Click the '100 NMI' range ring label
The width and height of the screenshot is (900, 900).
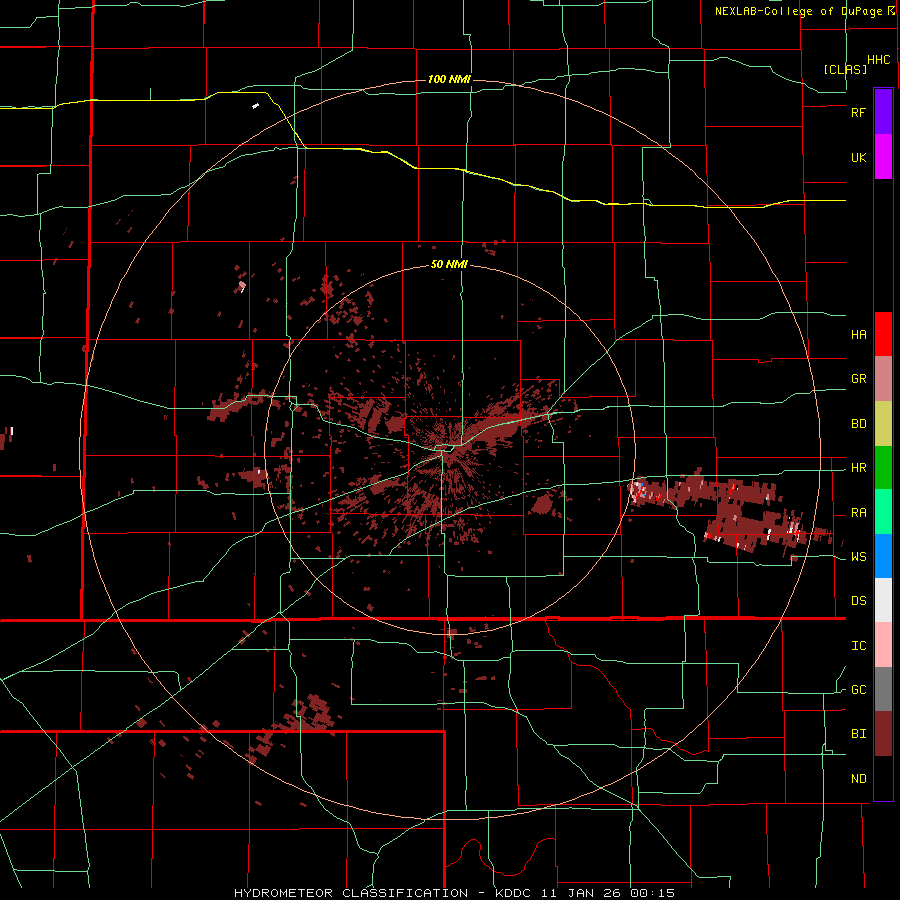[449, 79]
